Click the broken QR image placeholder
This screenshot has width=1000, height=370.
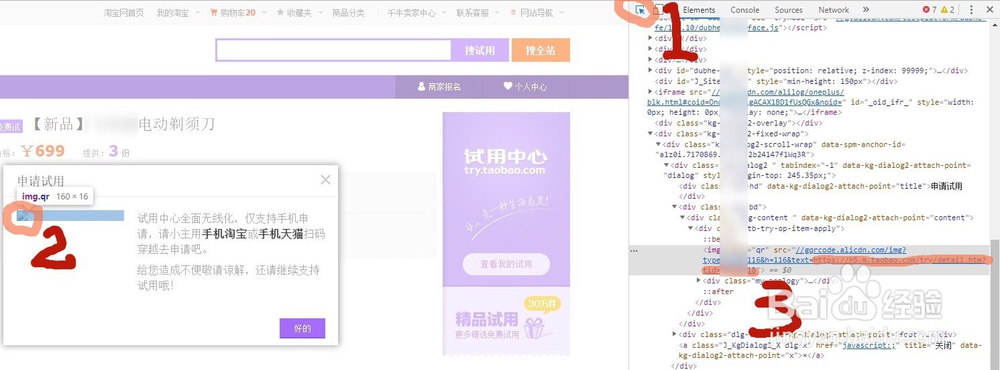[22, 216]
